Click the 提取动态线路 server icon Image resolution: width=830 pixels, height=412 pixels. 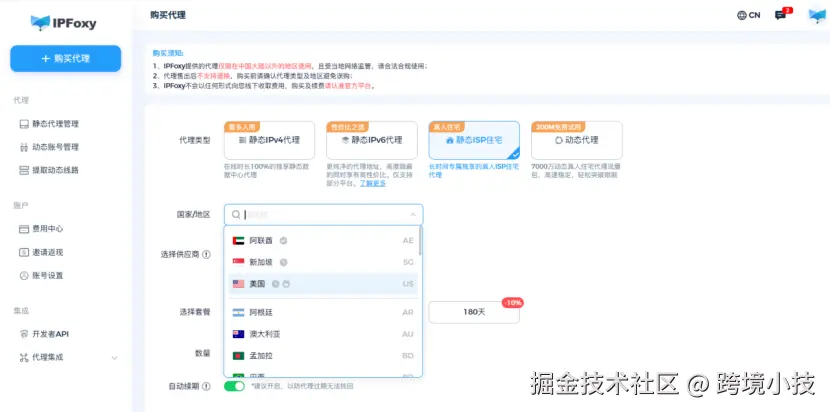(24, 171)
